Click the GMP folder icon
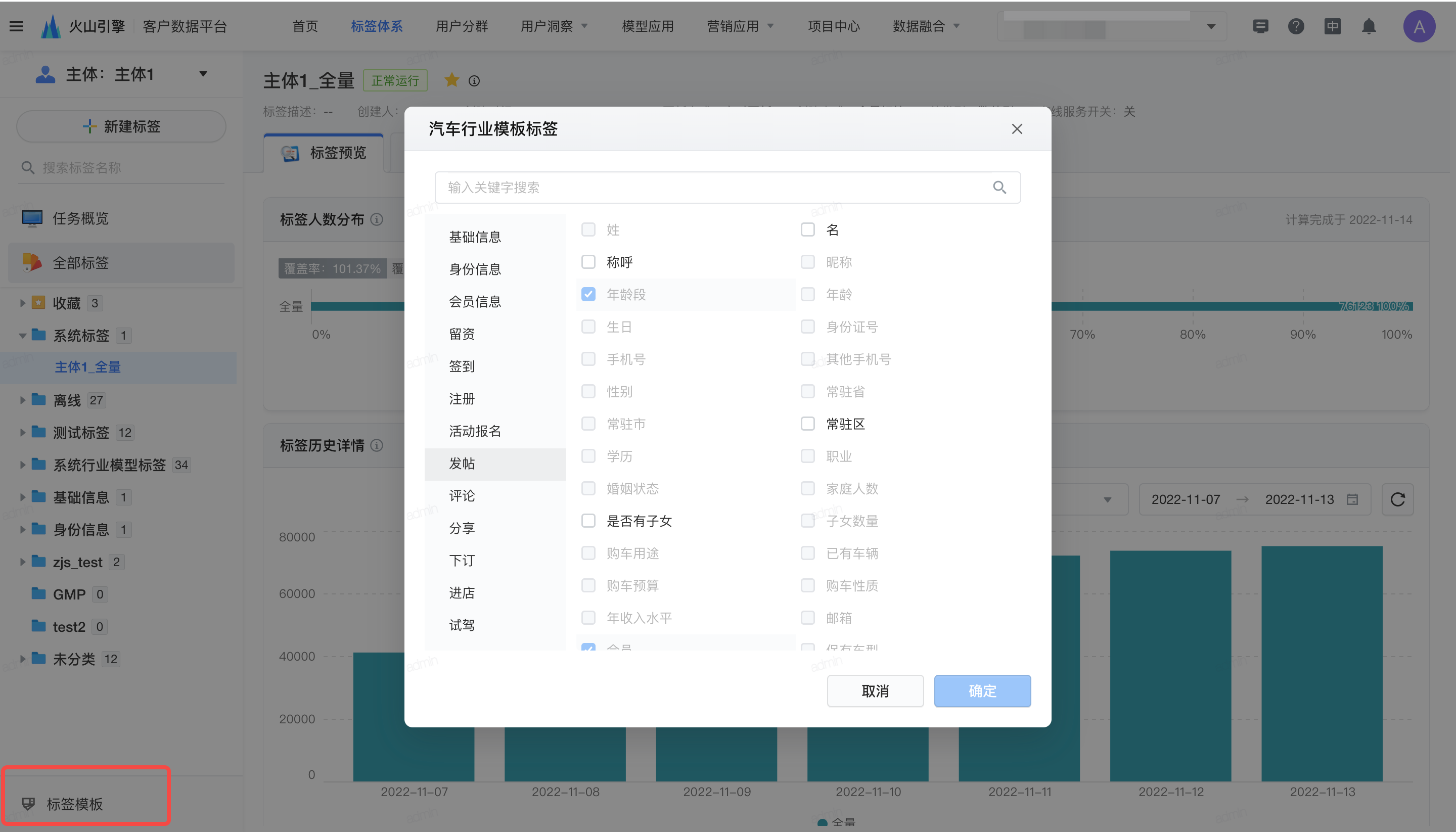The image size is (1456, 832). tap(39, 593)
